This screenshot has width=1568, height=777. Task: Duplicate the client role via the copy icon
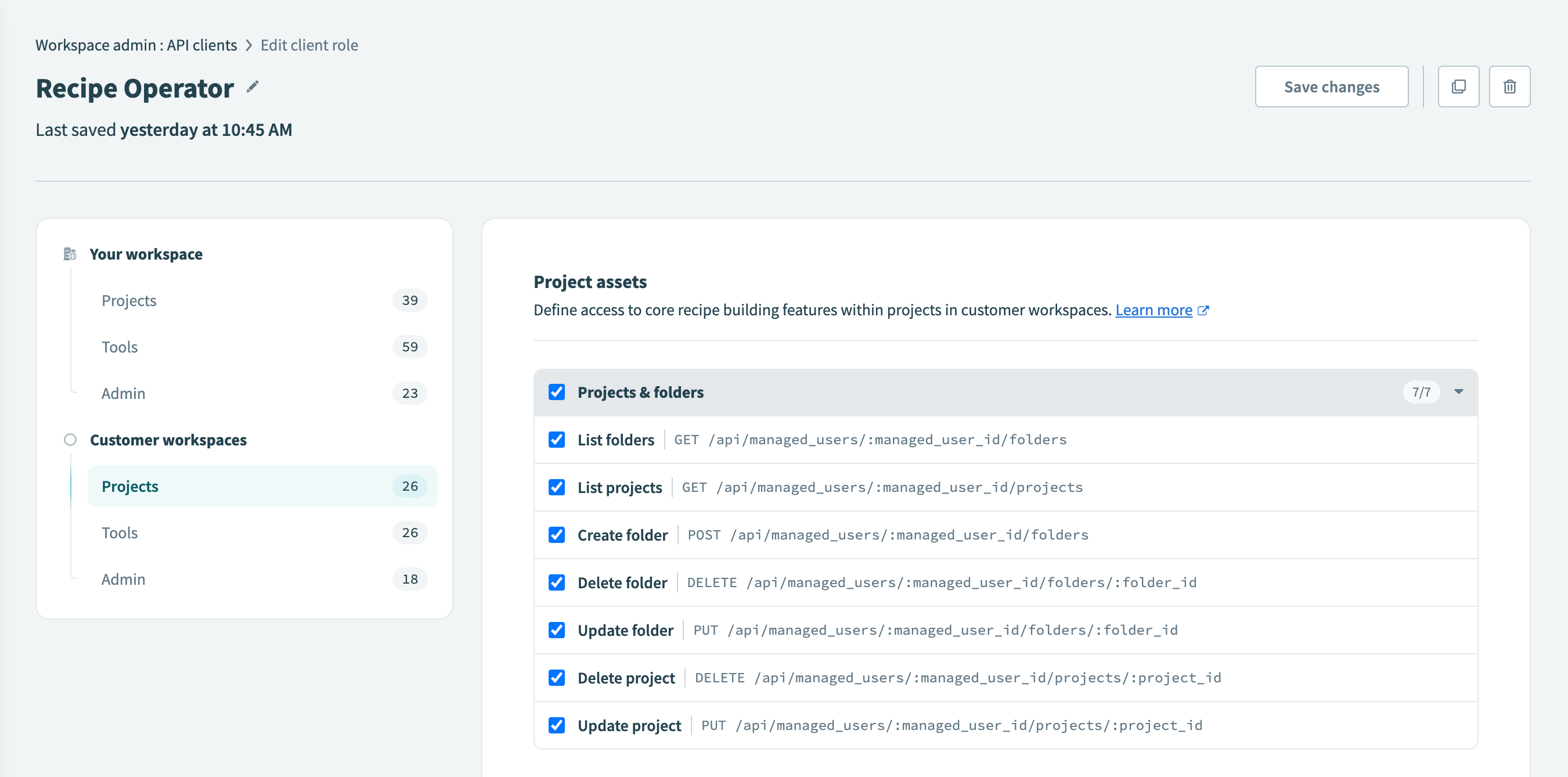click(1458, 87)
